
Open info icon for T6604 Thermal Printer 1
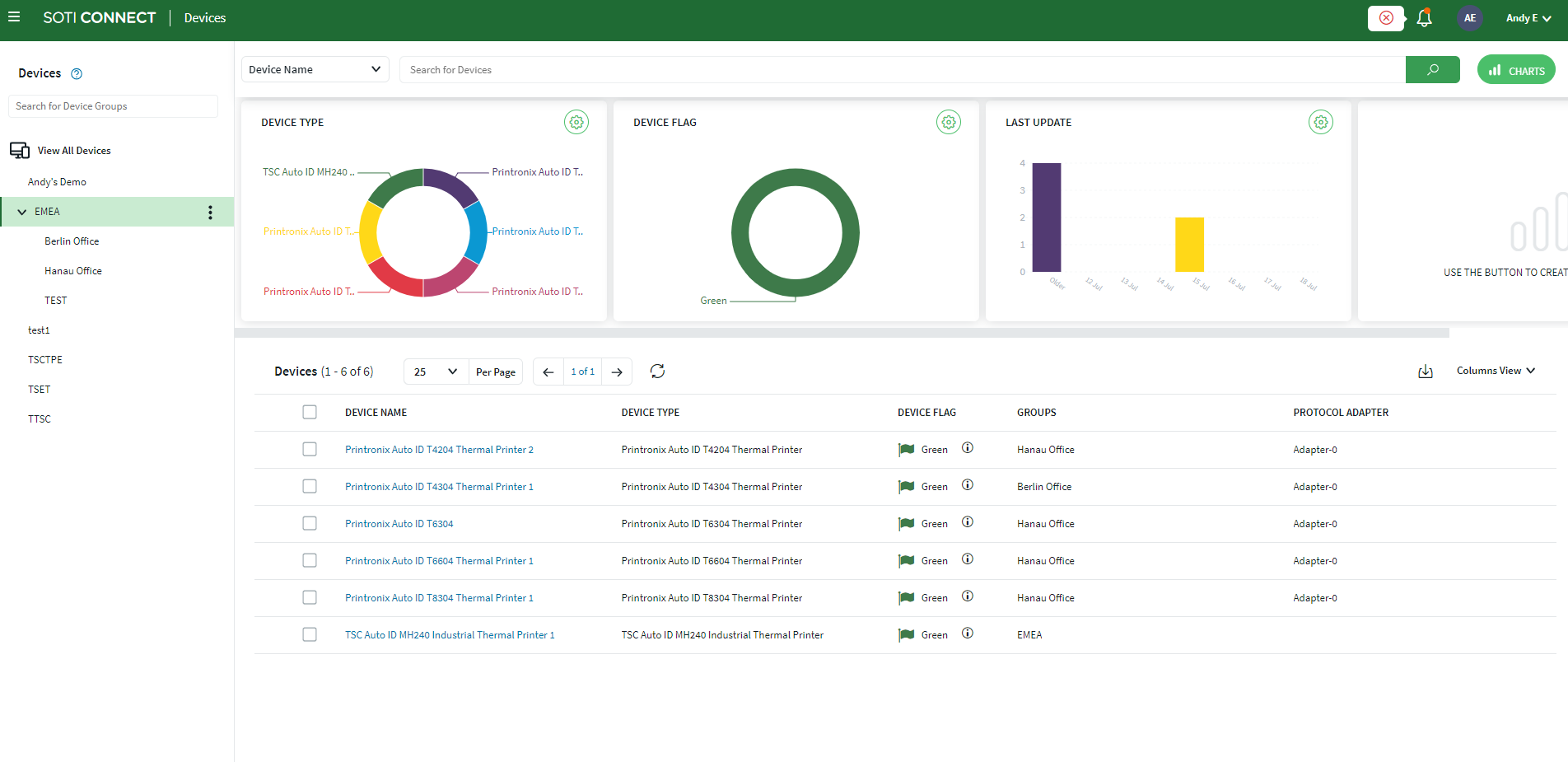968,559
